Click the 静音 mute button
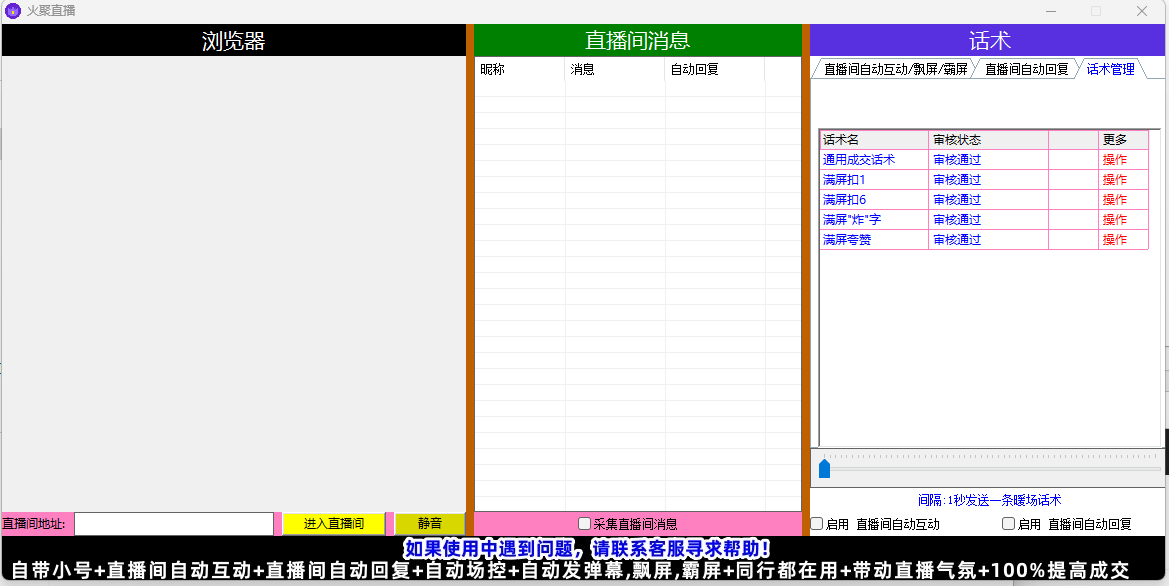This screenshot has width=1169, height=586. (x=429, y=523)
